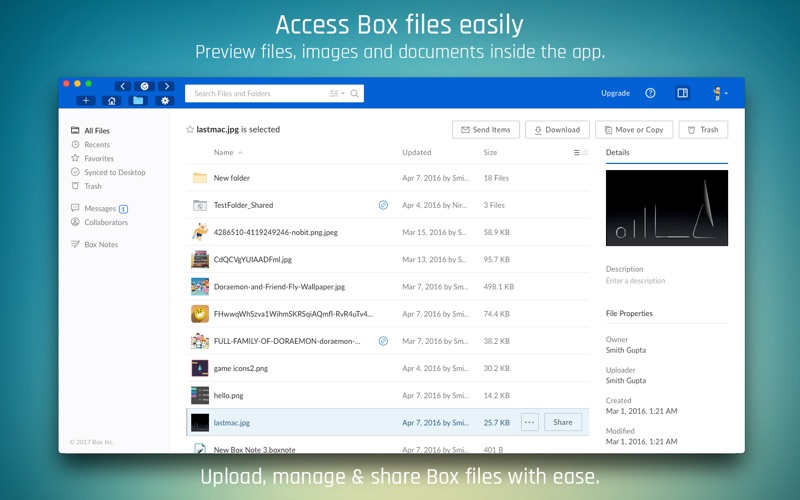
Task: Open Messages in the sidebar
Action: click(x=99, y=208)
